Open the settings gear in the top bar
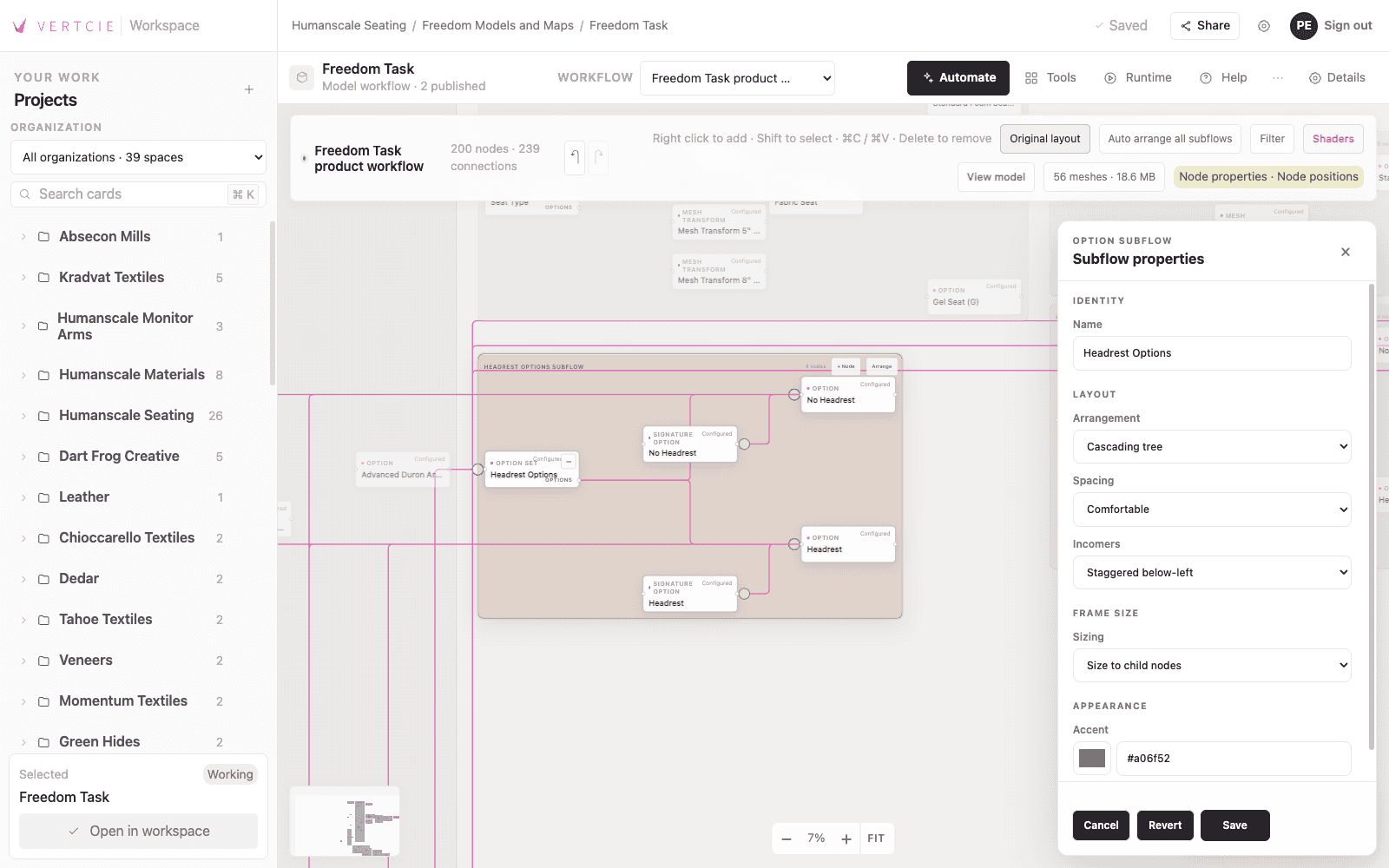Viewport: 1389px width, 868px height. 1264,26
